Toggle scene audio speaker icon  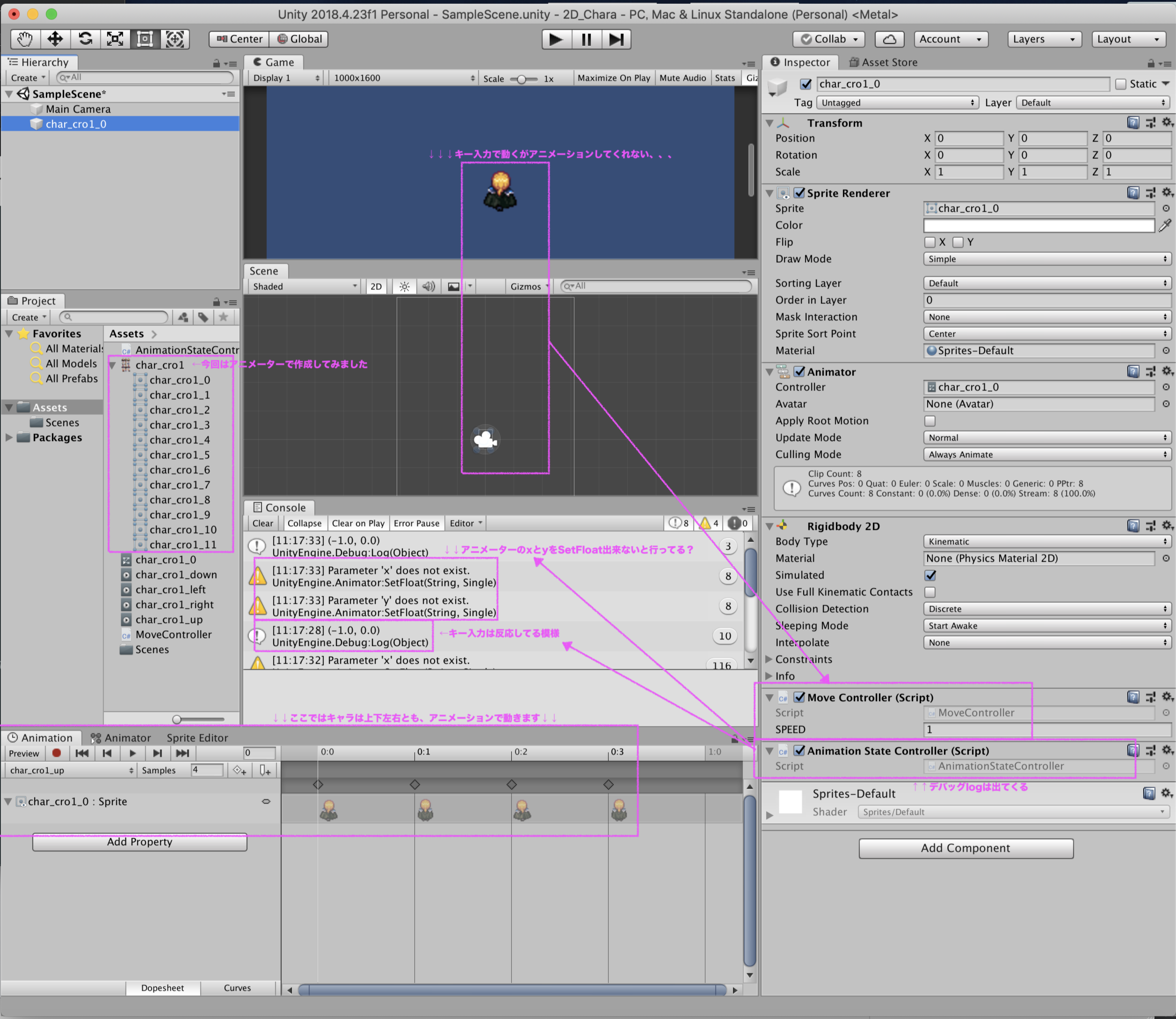(x=428, y=286)
